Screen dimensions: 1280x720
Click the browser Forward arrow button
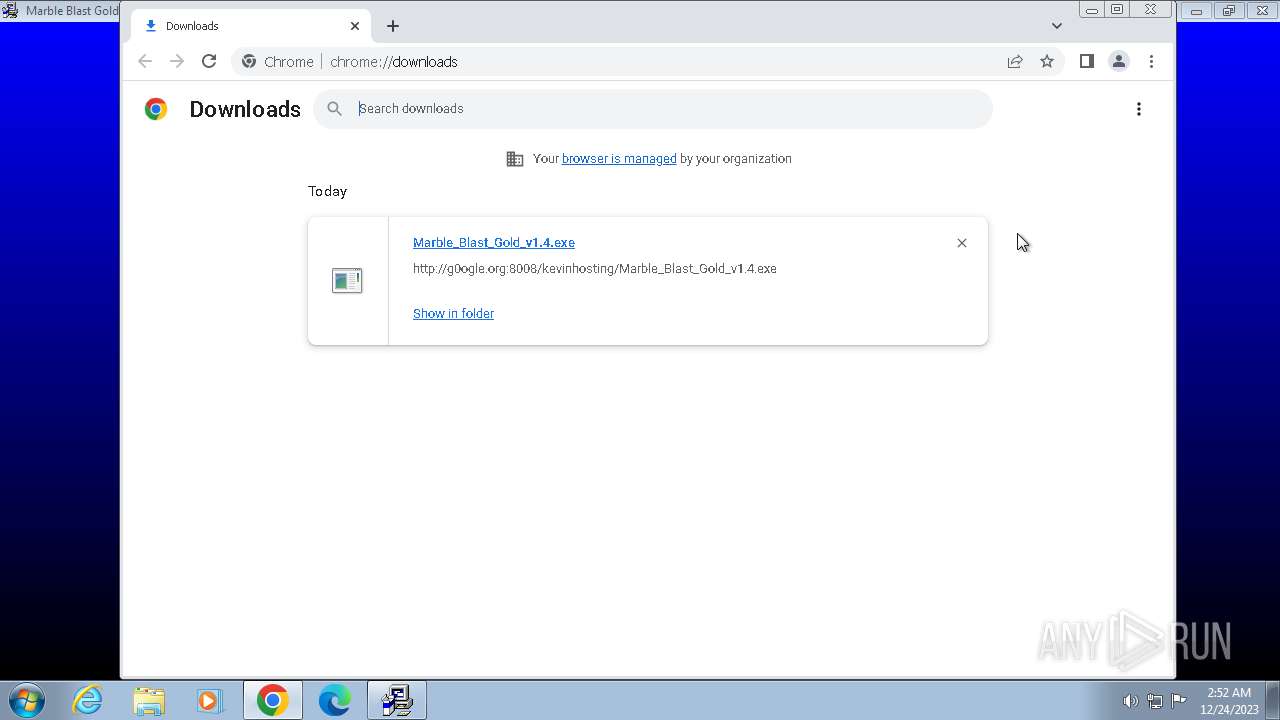(177, 61)
